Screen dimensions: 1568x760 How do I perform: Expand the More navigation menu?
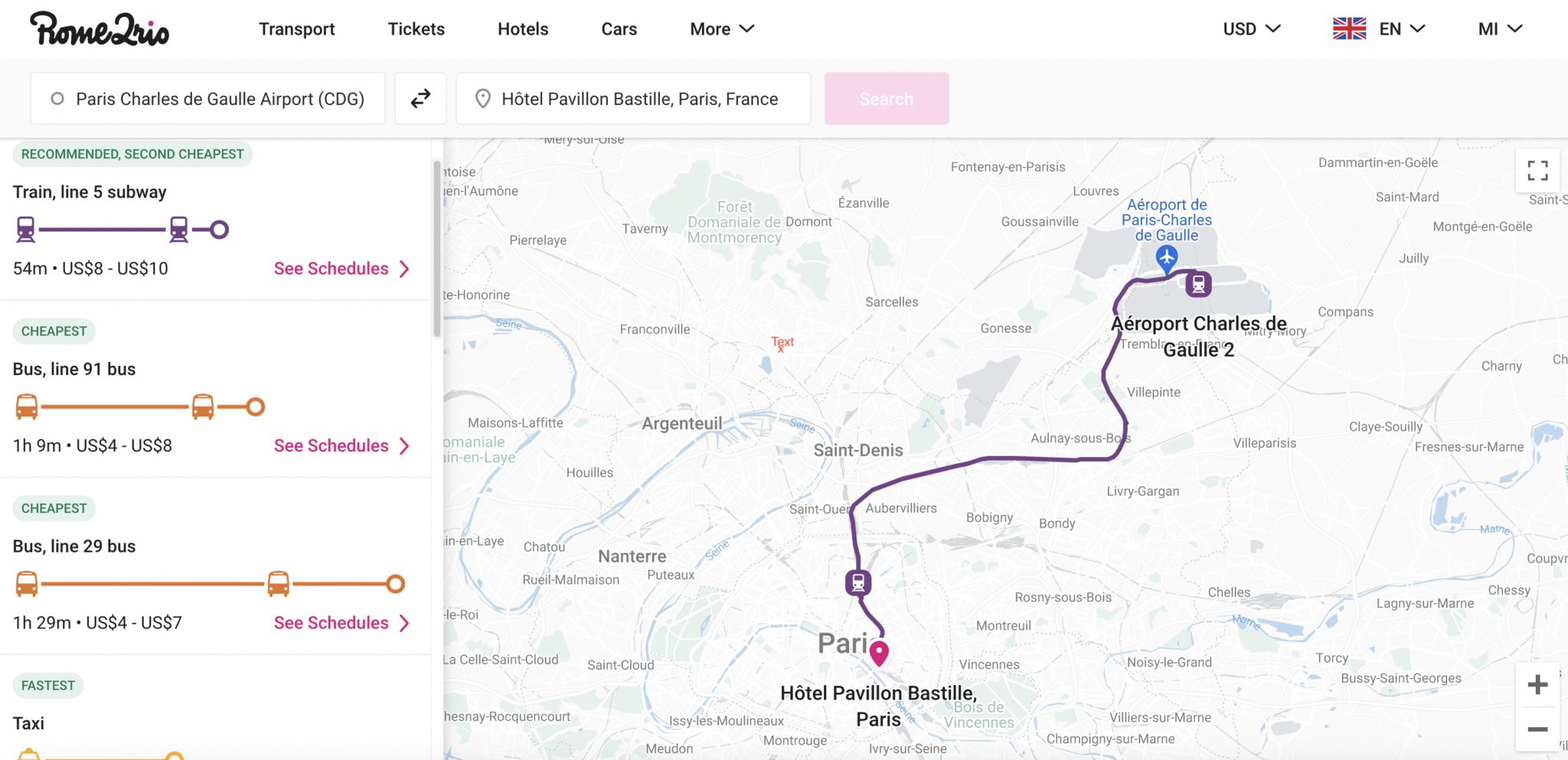coord(720,28)
